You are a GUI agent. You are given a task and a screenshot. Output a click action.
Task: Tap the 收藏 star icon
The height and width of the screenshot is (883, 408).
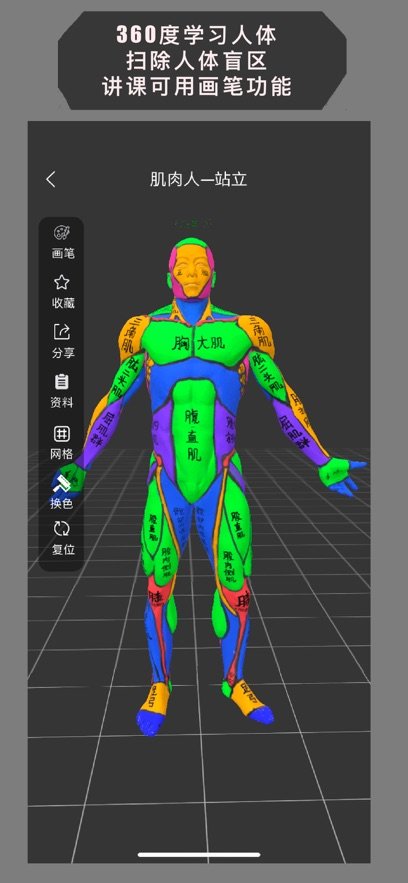(x=61, y=282)
